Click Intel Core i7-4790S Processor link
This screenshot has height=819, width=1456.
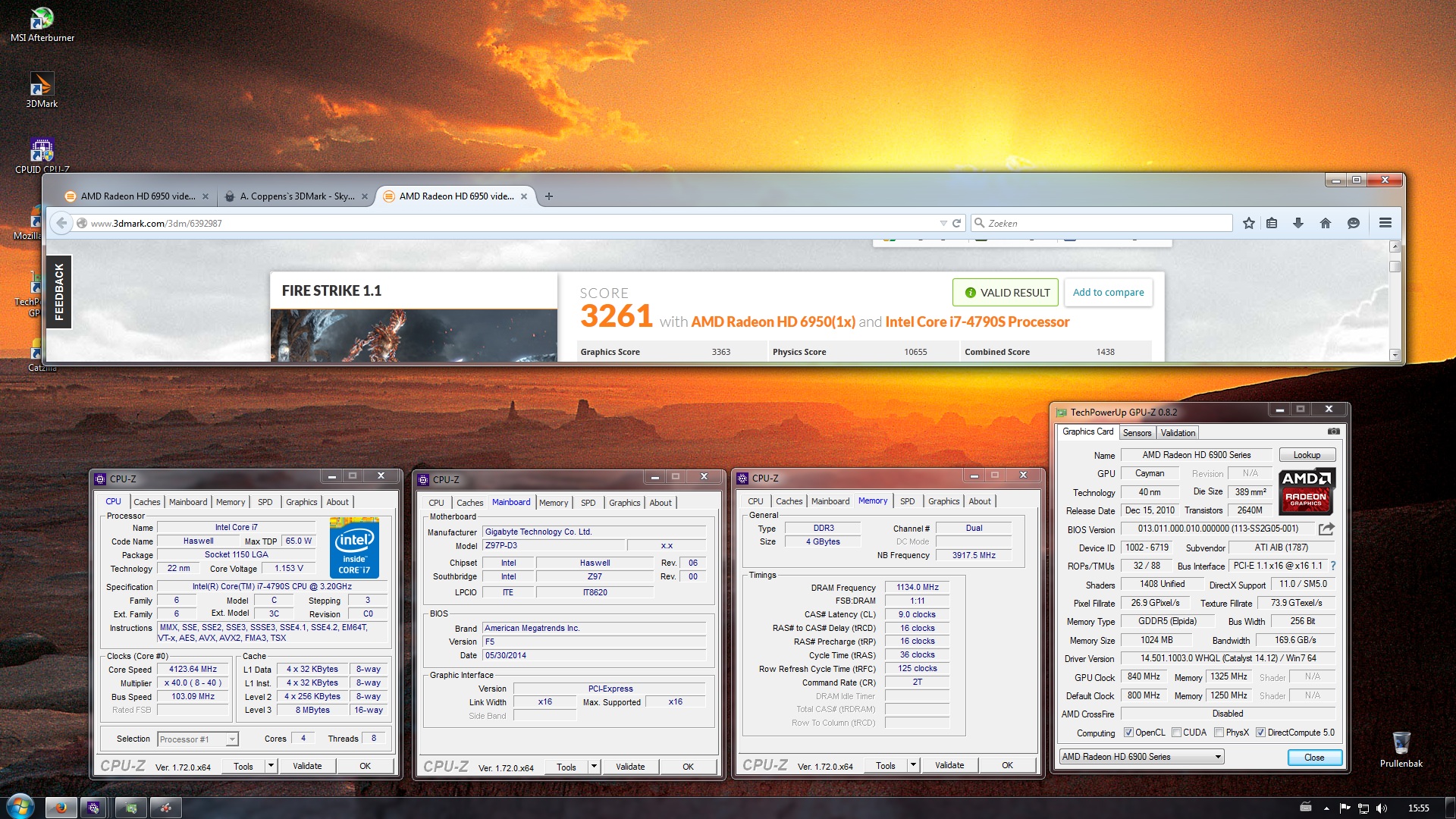coord(977,322)
